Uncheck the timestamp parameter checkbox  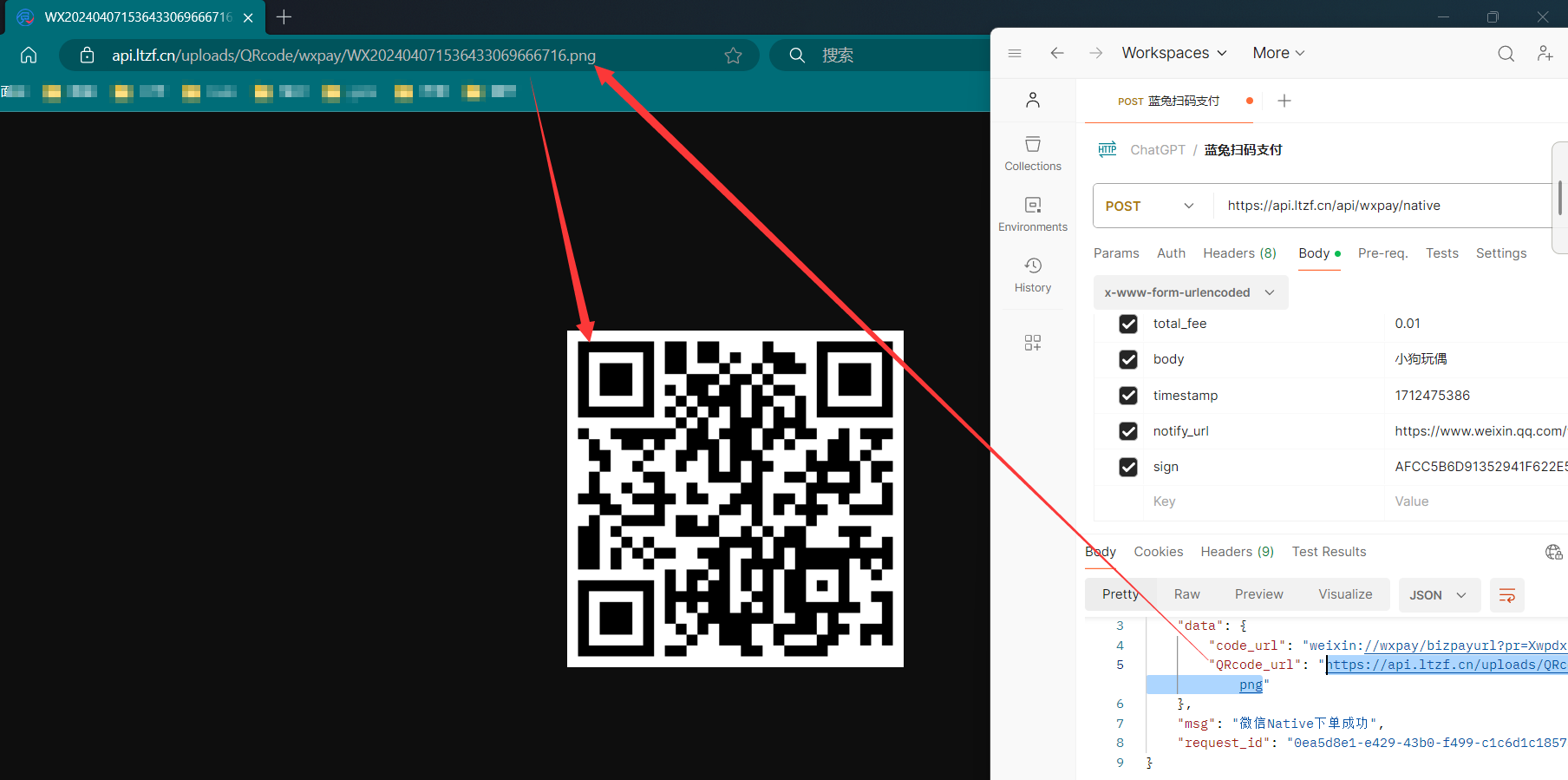[x=1128, y=396]
